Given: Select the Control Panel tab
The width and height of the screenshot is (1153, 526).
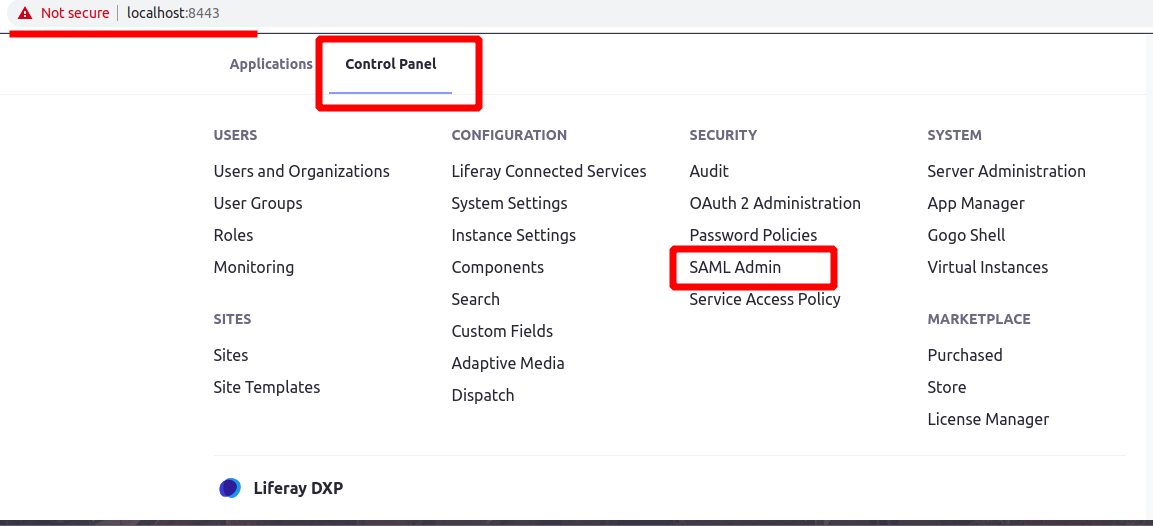Looking at the screenshot, I should [x=390, y=64].
